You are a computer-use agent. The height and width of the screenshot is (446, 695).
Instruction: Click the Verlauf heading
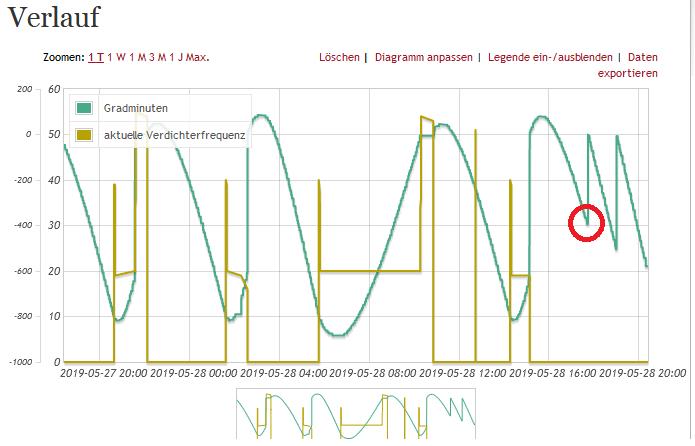54,17
